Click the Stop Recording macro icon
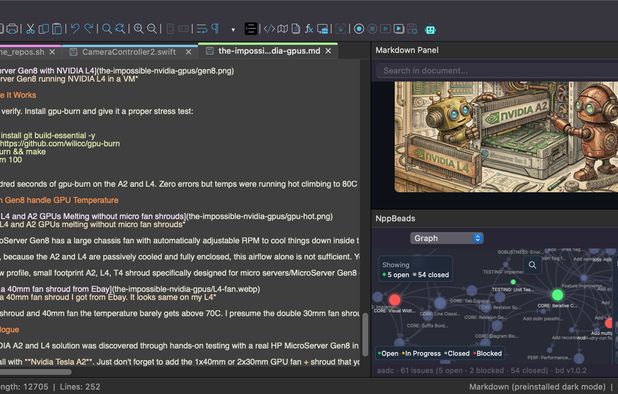The height and width of the screenshot is (394, 618). [372, 29]
